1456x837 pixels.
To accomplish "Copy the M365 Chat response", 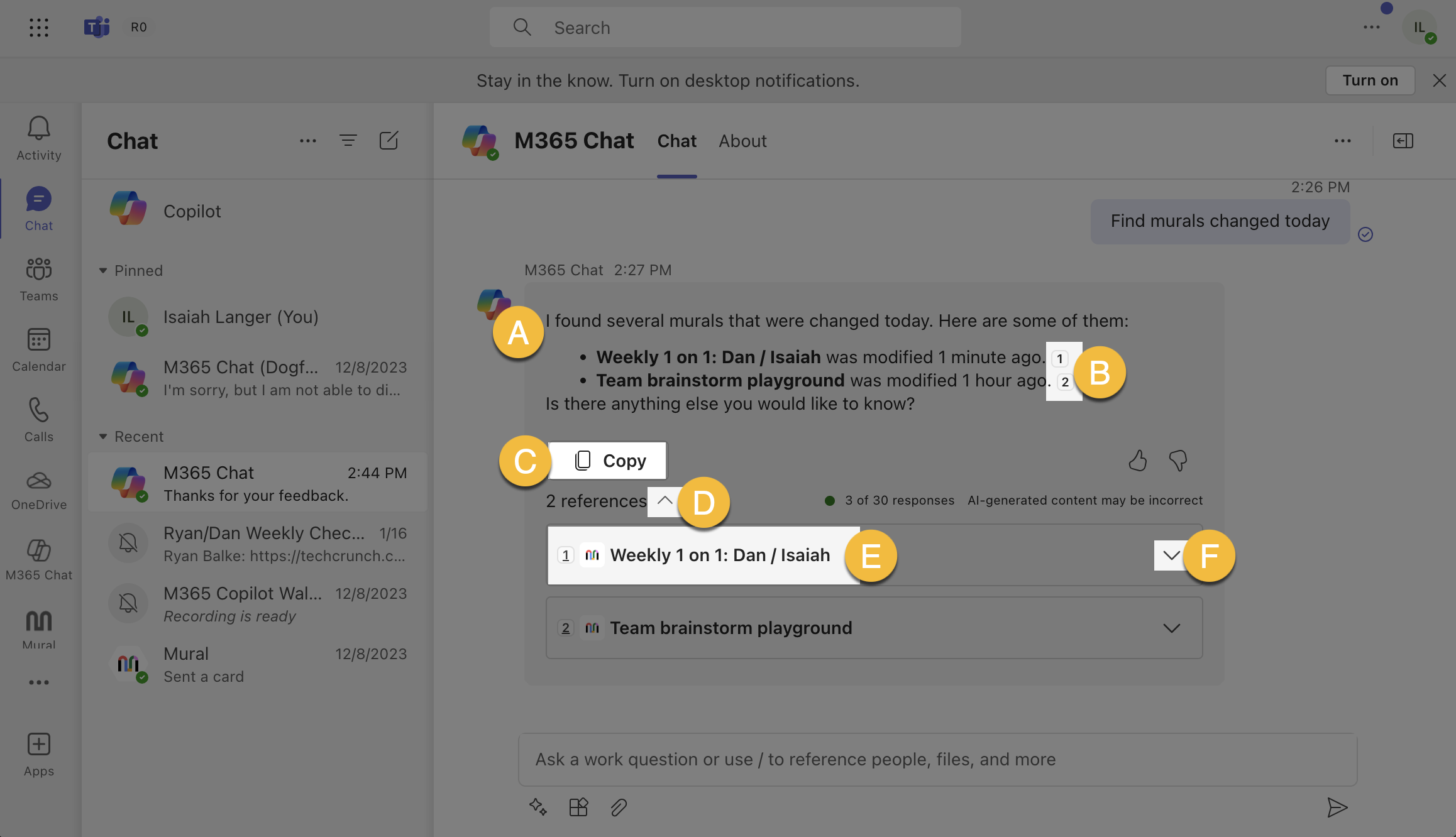I will click(x=609, y=461).
